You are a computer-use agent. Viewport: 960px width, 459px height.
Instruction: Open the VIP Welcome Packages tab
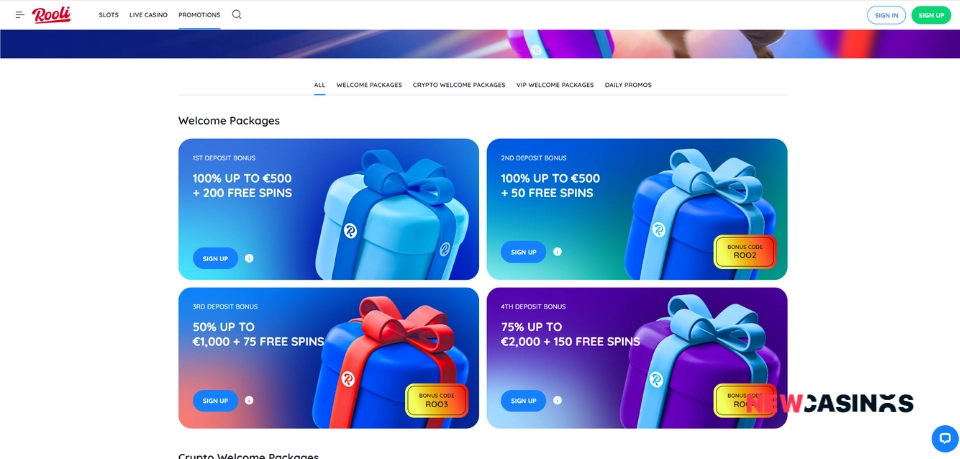click(555, 85)
